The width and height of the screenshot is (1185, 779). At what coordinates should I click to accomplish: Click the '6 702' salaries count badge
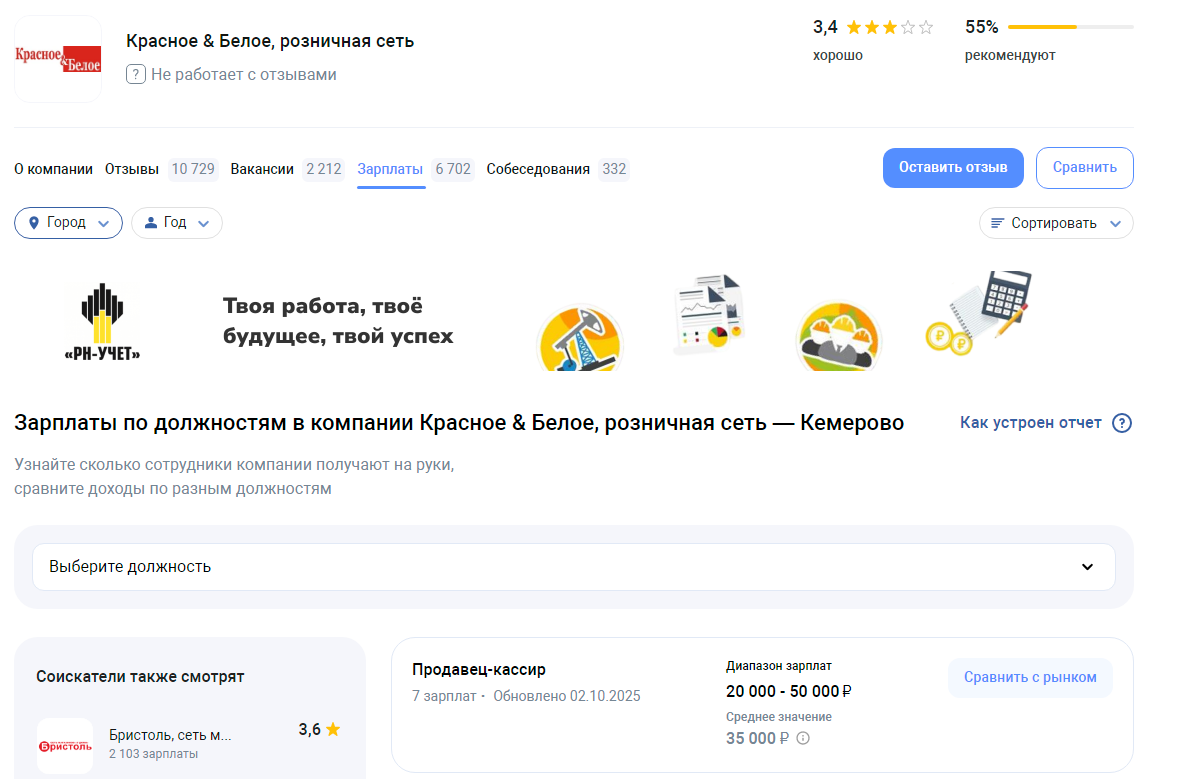[x=453, y=169]
